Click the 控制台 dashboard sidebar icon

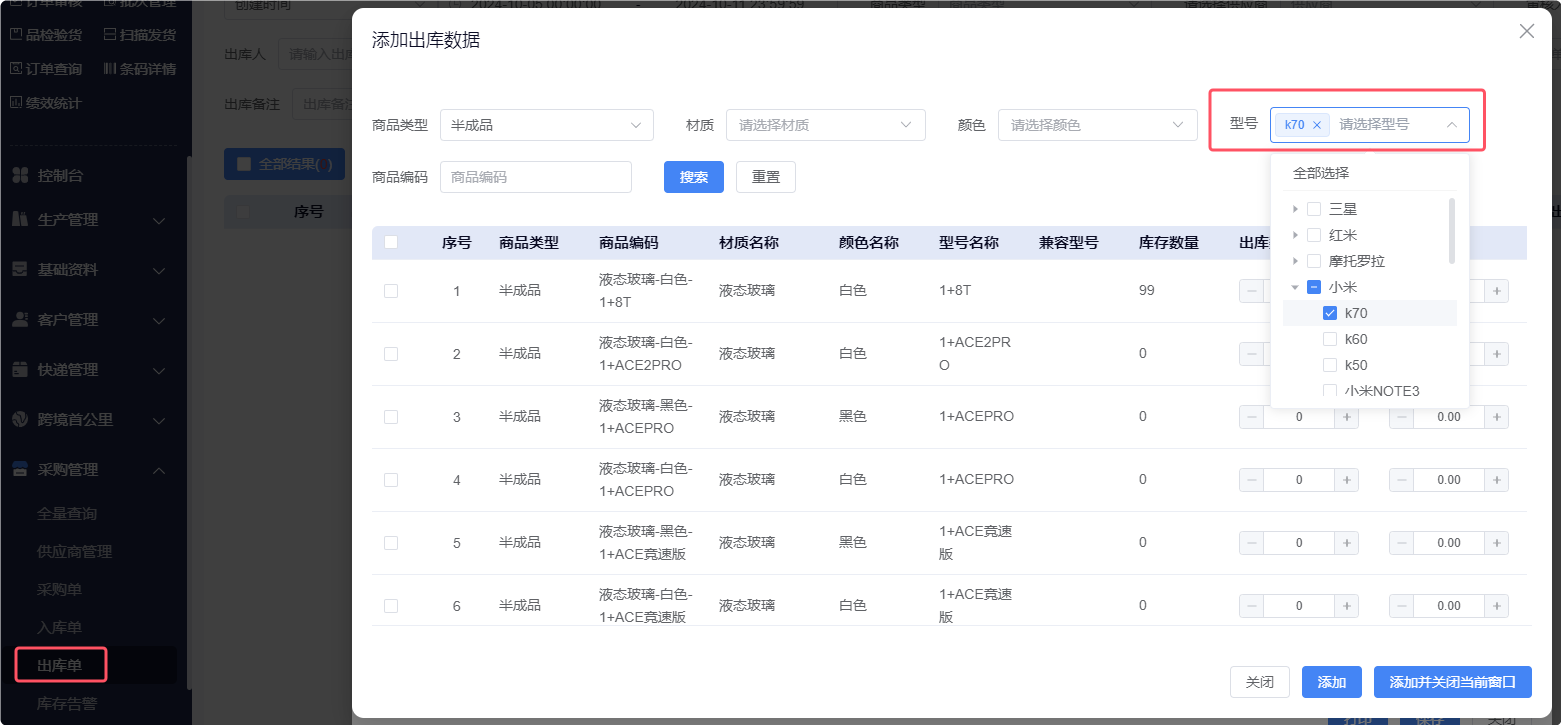click(x=19, y=176)
